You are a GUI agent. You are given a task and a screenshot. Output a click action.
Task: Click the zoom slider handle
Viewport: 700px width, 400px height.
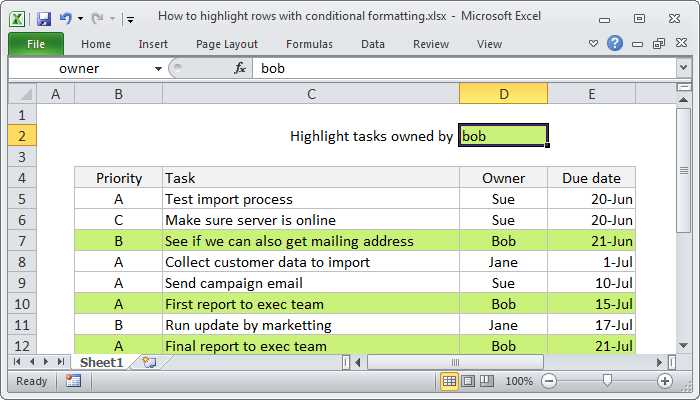(x=607, y=381)
